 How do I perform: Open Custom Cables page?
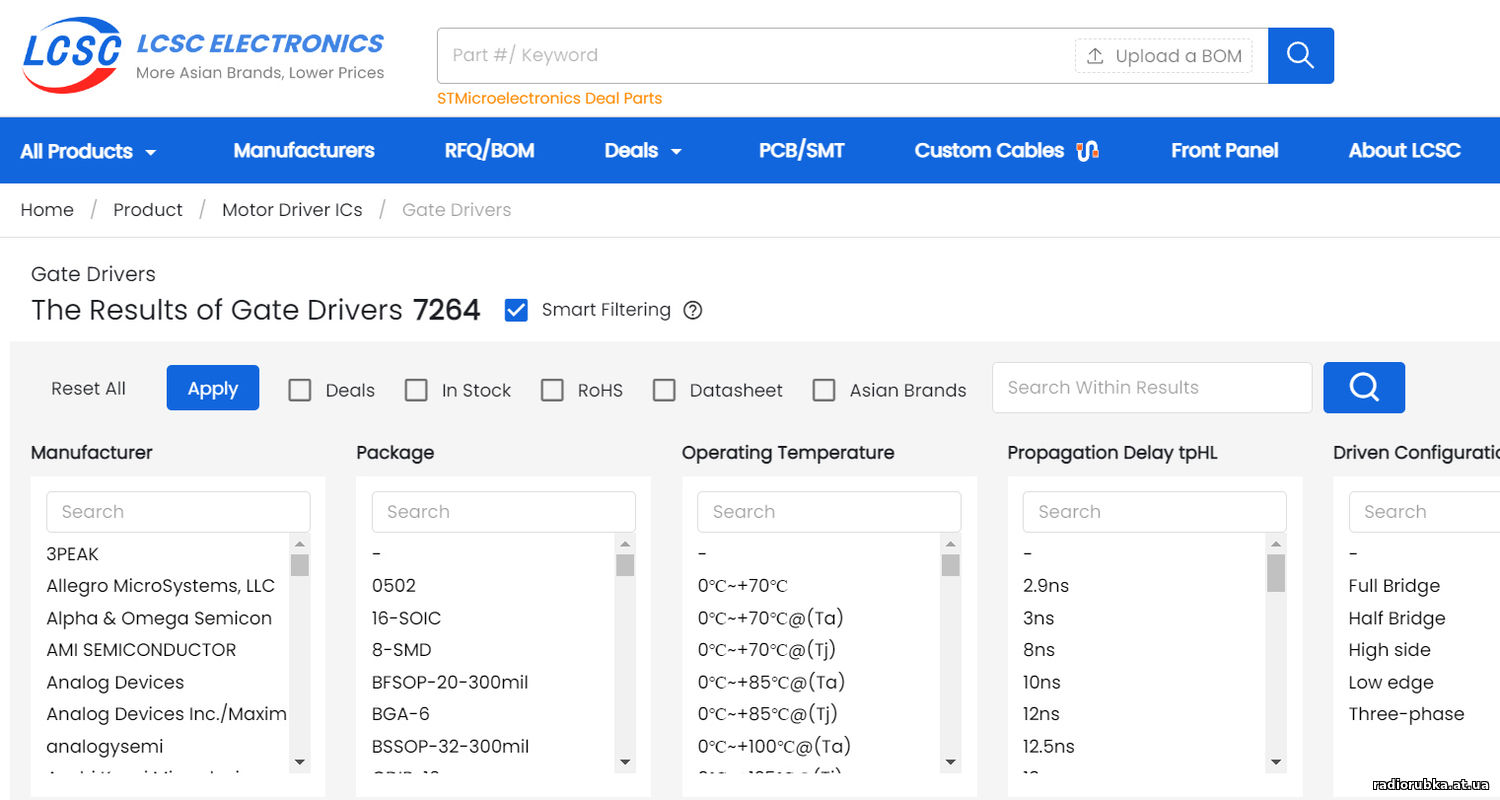tap(989, 151)
